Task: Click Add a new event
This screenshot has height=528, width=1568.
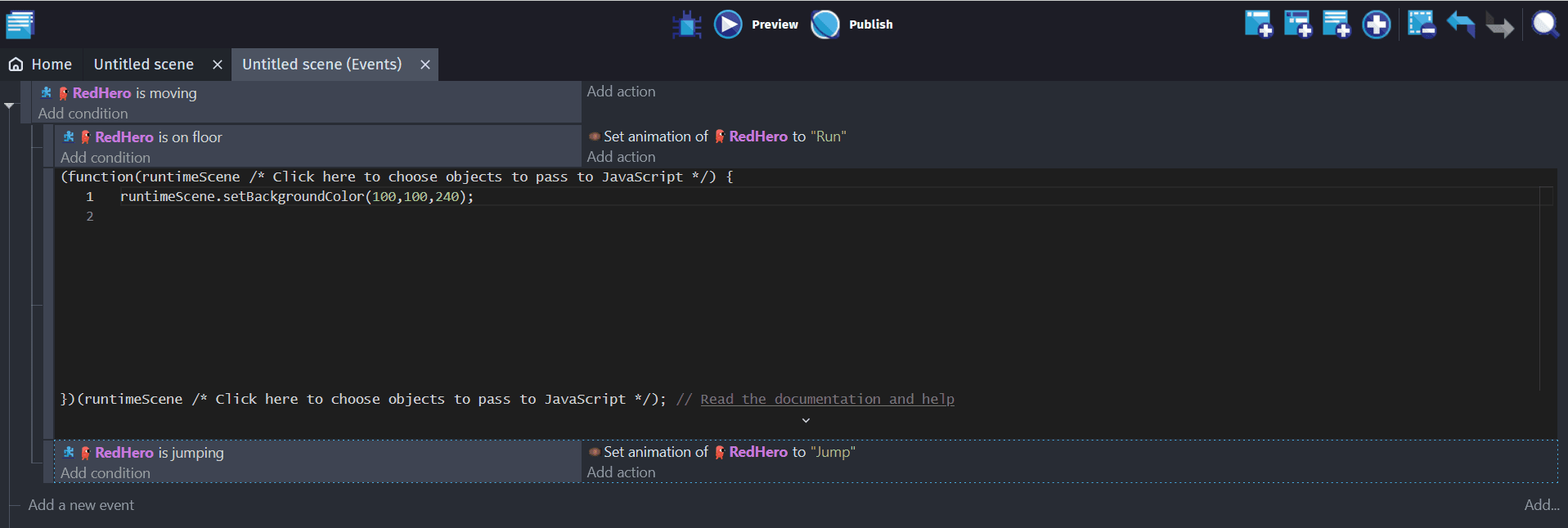Action: [81, 505]
